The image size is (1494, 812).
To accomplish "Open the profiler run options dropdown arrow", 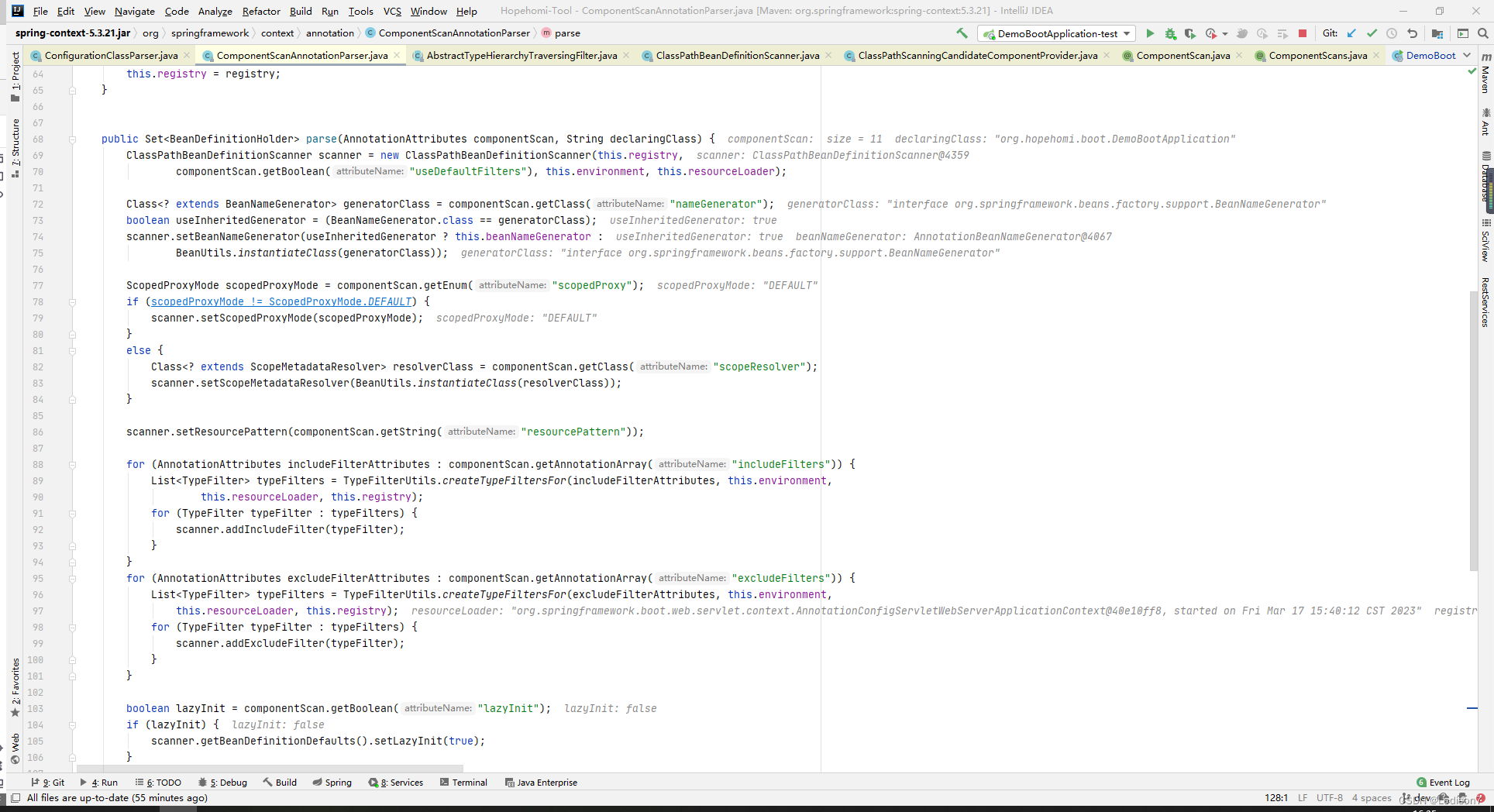I will tap(1225, 33).
